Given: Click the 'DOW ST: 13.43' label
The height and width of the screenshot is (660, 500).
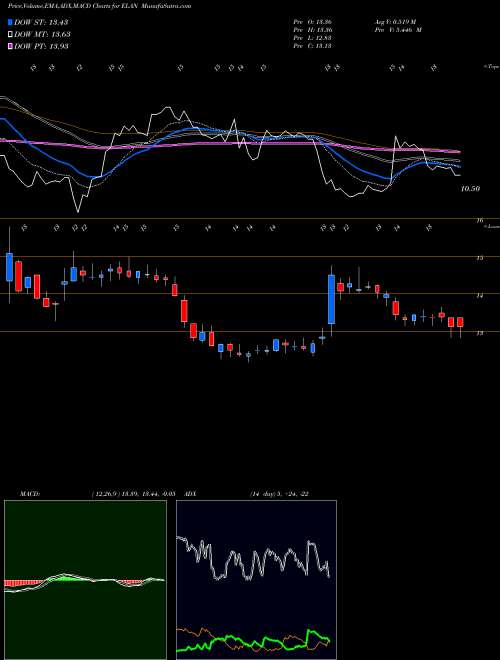Looking at the screenshot, I should click(x=41, y=22).
